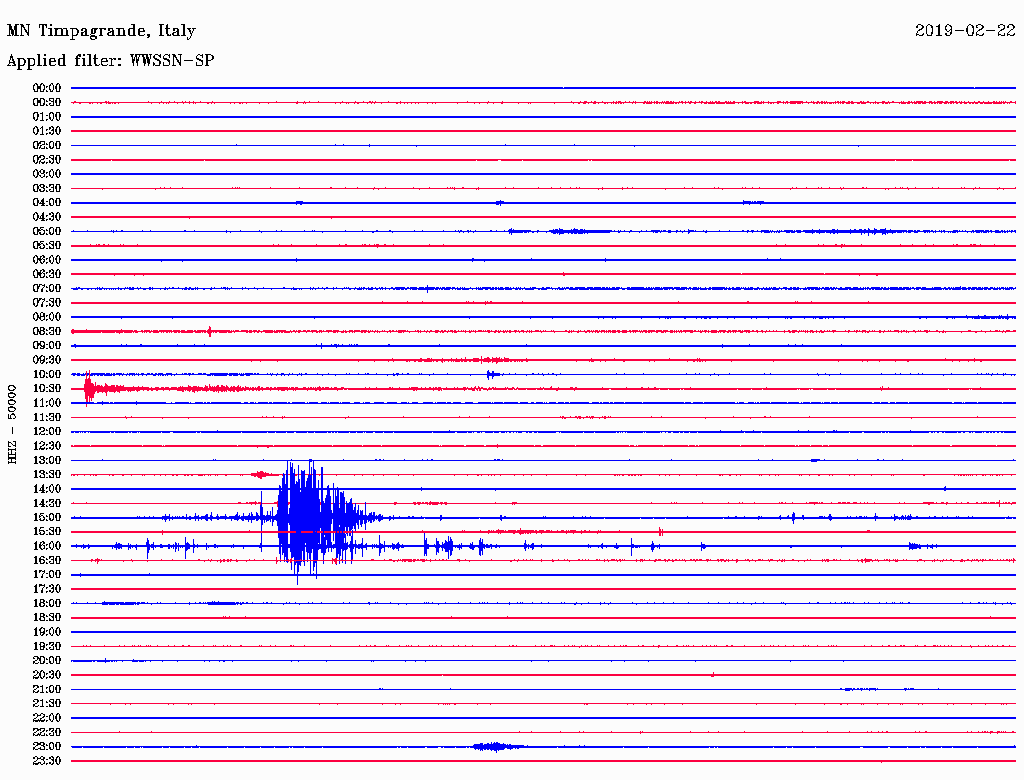
Task: Click the '09:30' time label
Action: [46, 360]
